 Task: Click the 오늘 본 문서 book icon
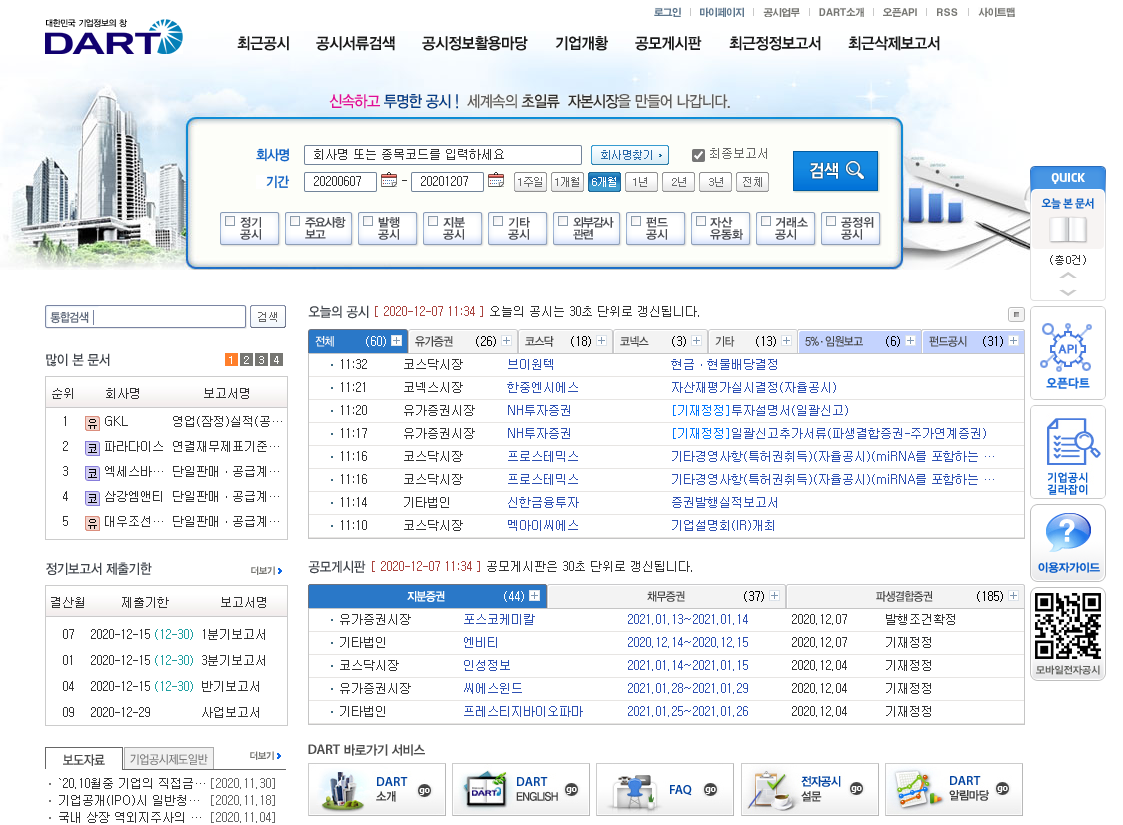(x=1067, y=230)
